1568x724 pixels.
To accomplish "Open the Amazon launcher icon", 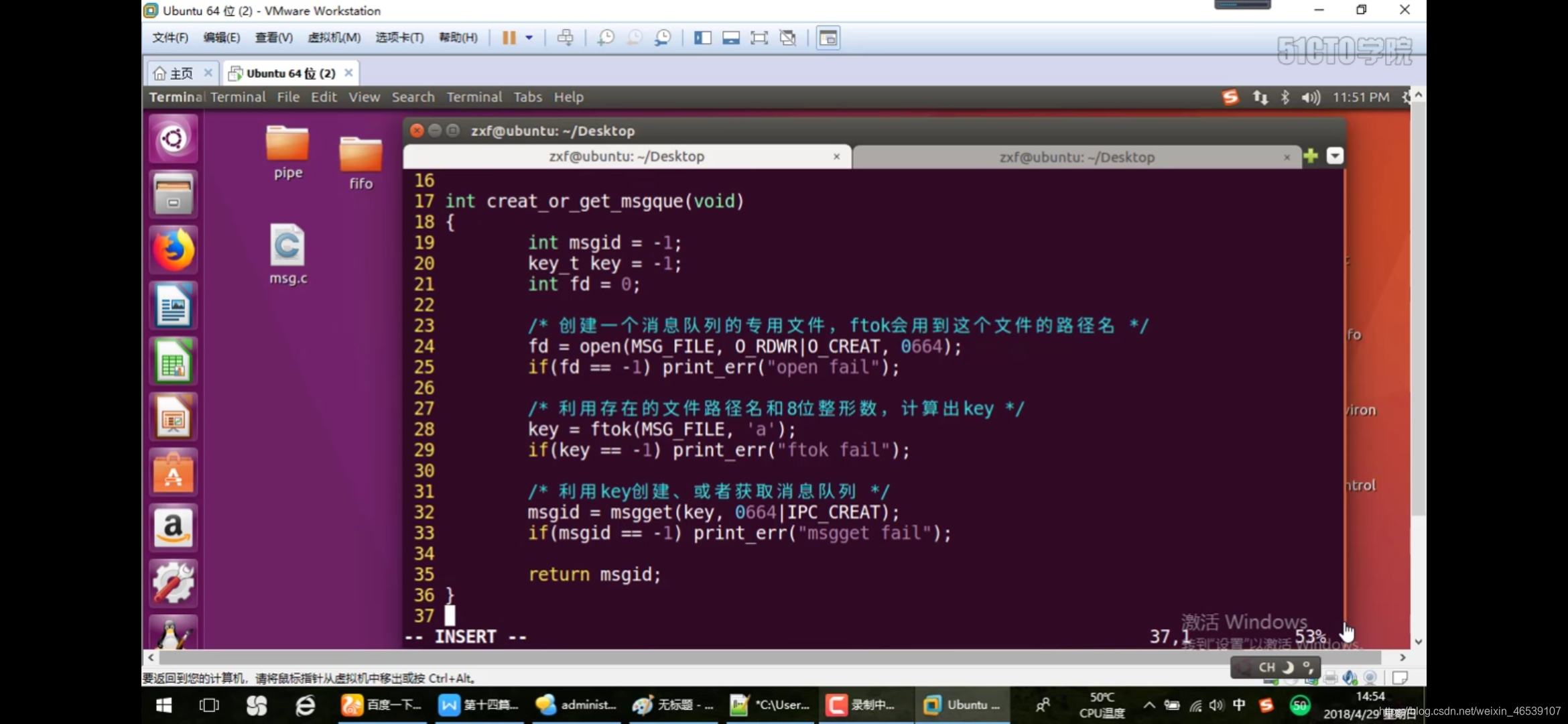I will tap(173, 528).
